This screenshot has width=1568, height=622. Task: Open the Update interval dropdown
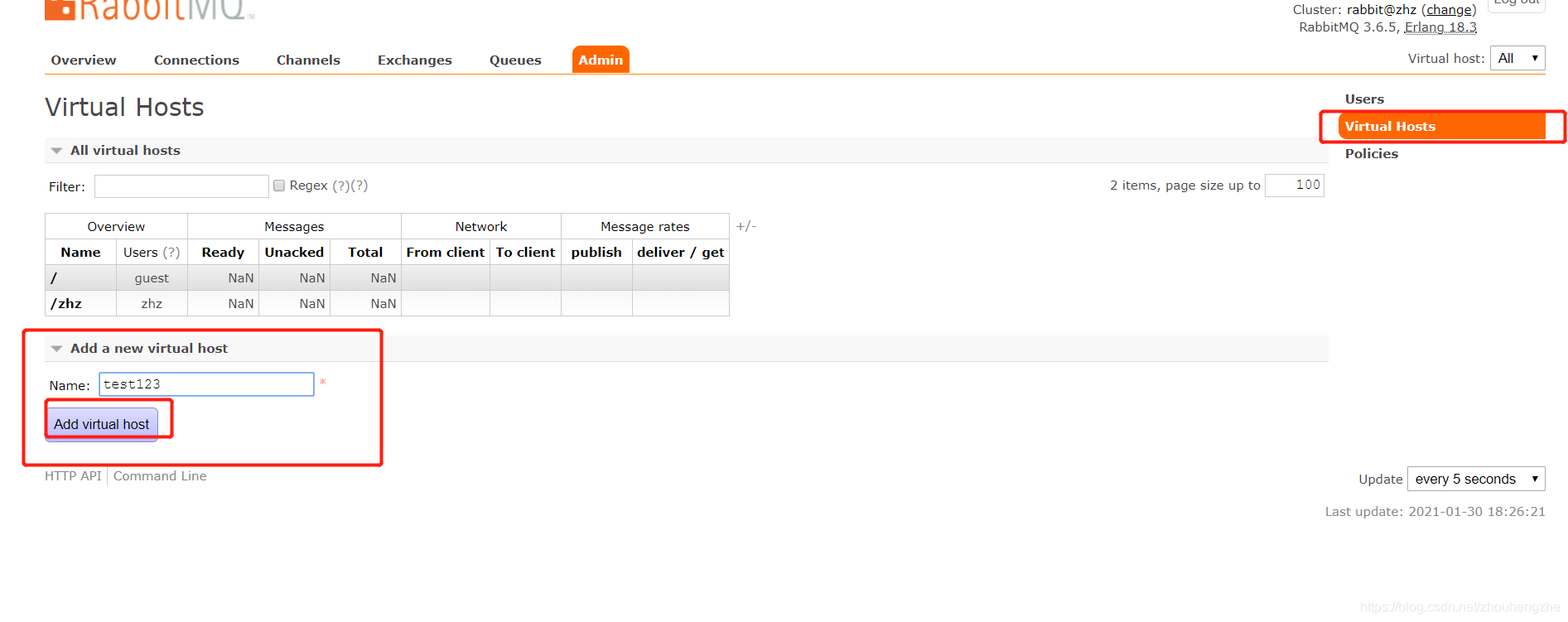(x=1476, y=479)
